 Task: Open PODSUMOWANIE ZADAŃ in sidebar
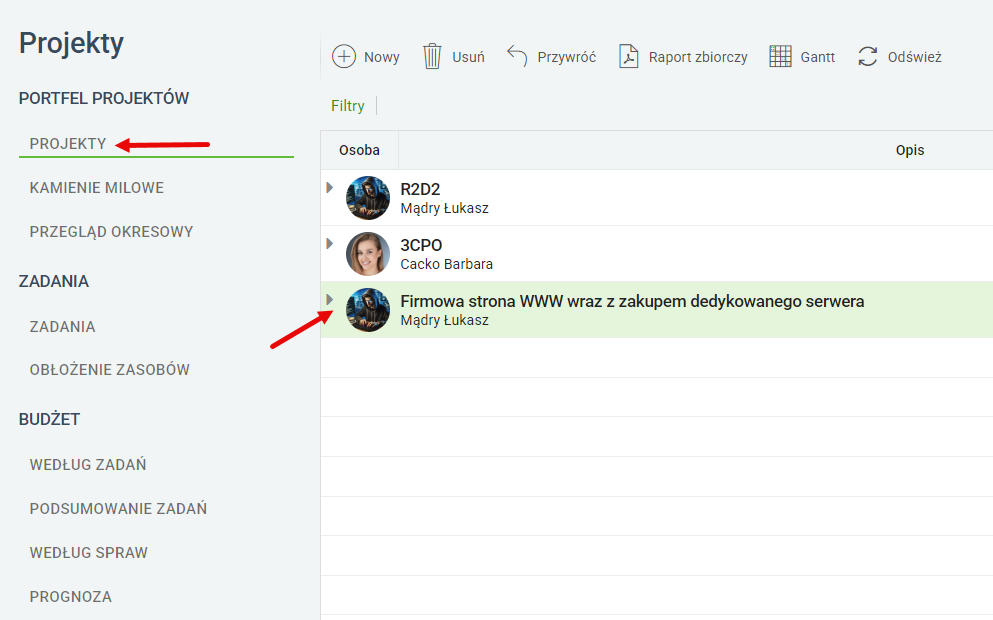point(118,508)
